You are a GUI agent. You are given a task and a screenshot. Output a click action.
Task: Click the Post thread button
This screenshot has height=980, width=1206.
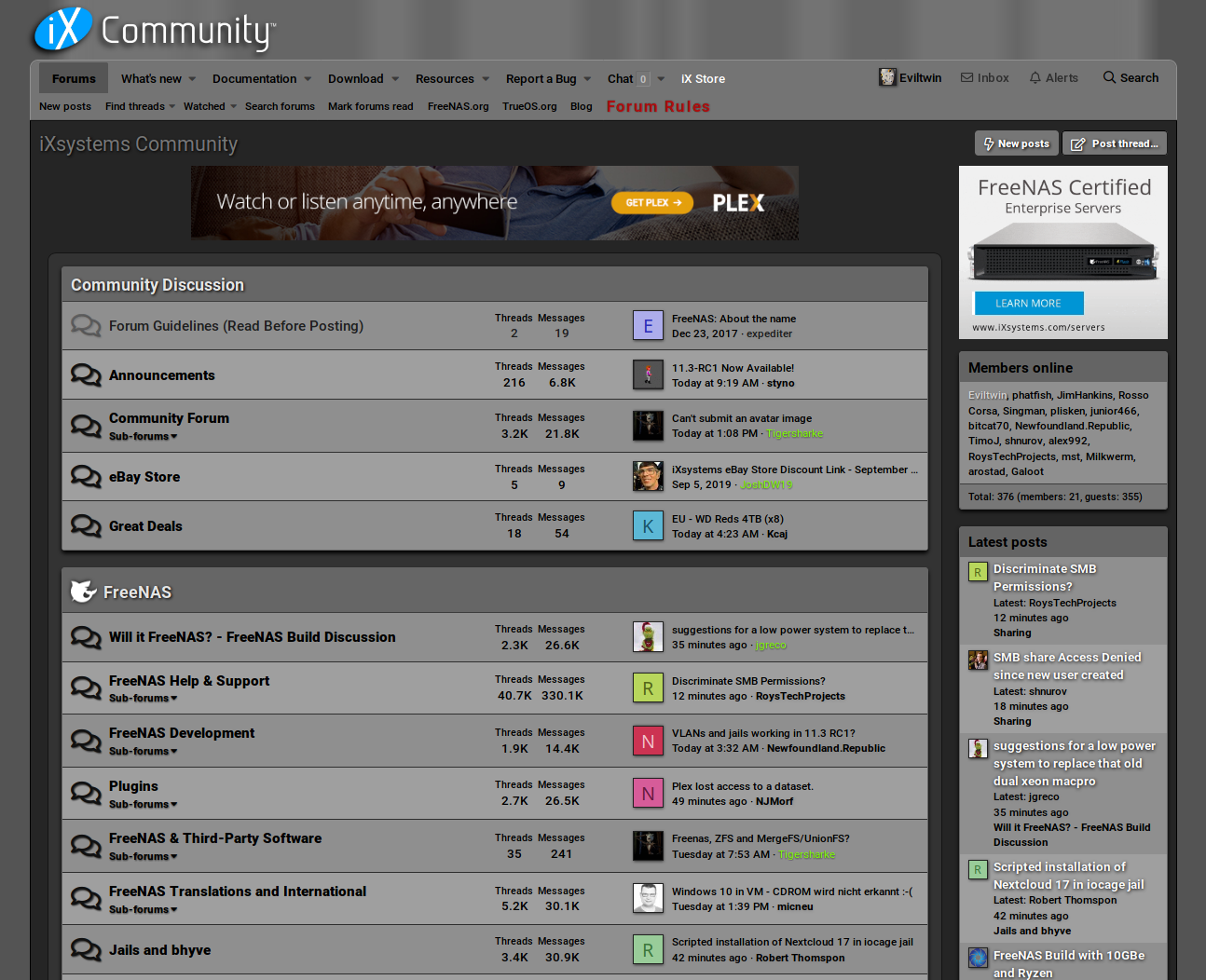(1115, 143)
